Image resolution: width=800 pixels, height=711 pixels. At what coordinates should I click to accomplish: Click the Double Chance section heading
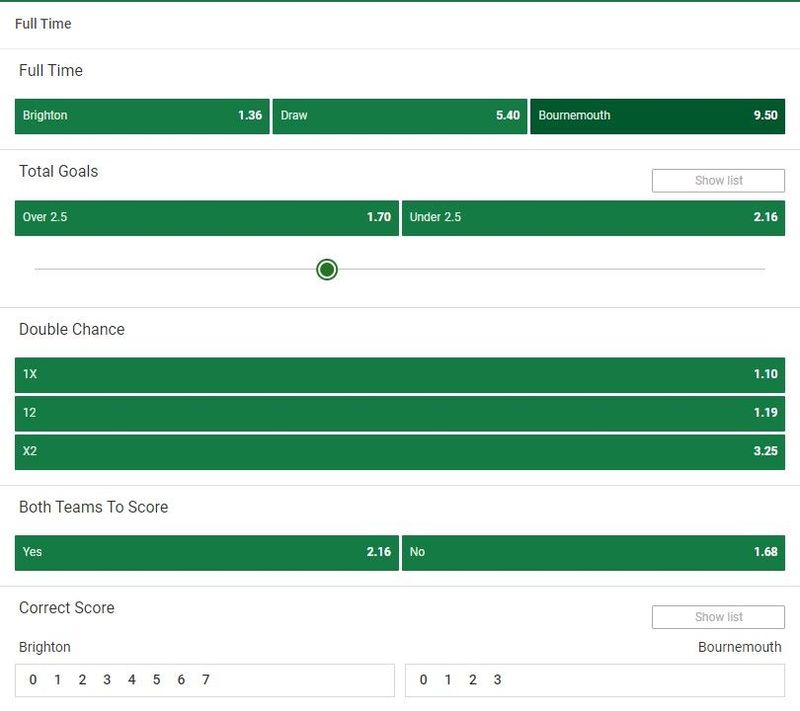(x=71, y=329)
